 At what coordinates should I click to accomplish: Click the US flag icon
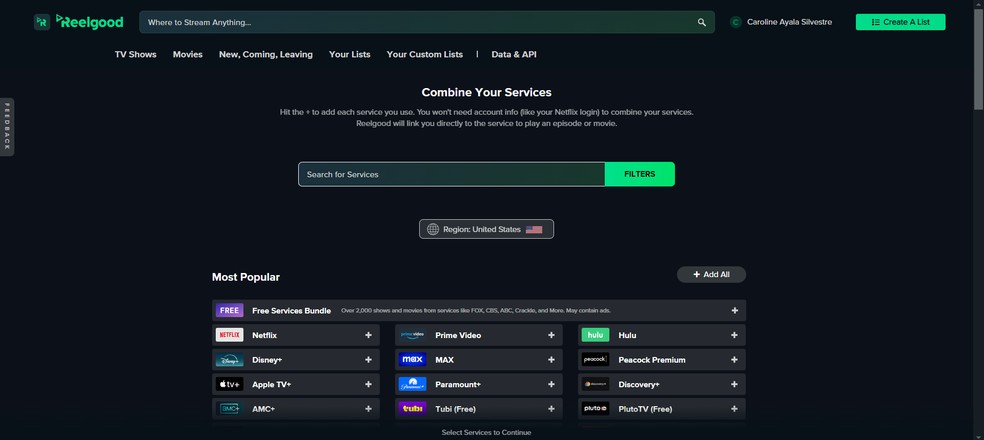point(534,230)
